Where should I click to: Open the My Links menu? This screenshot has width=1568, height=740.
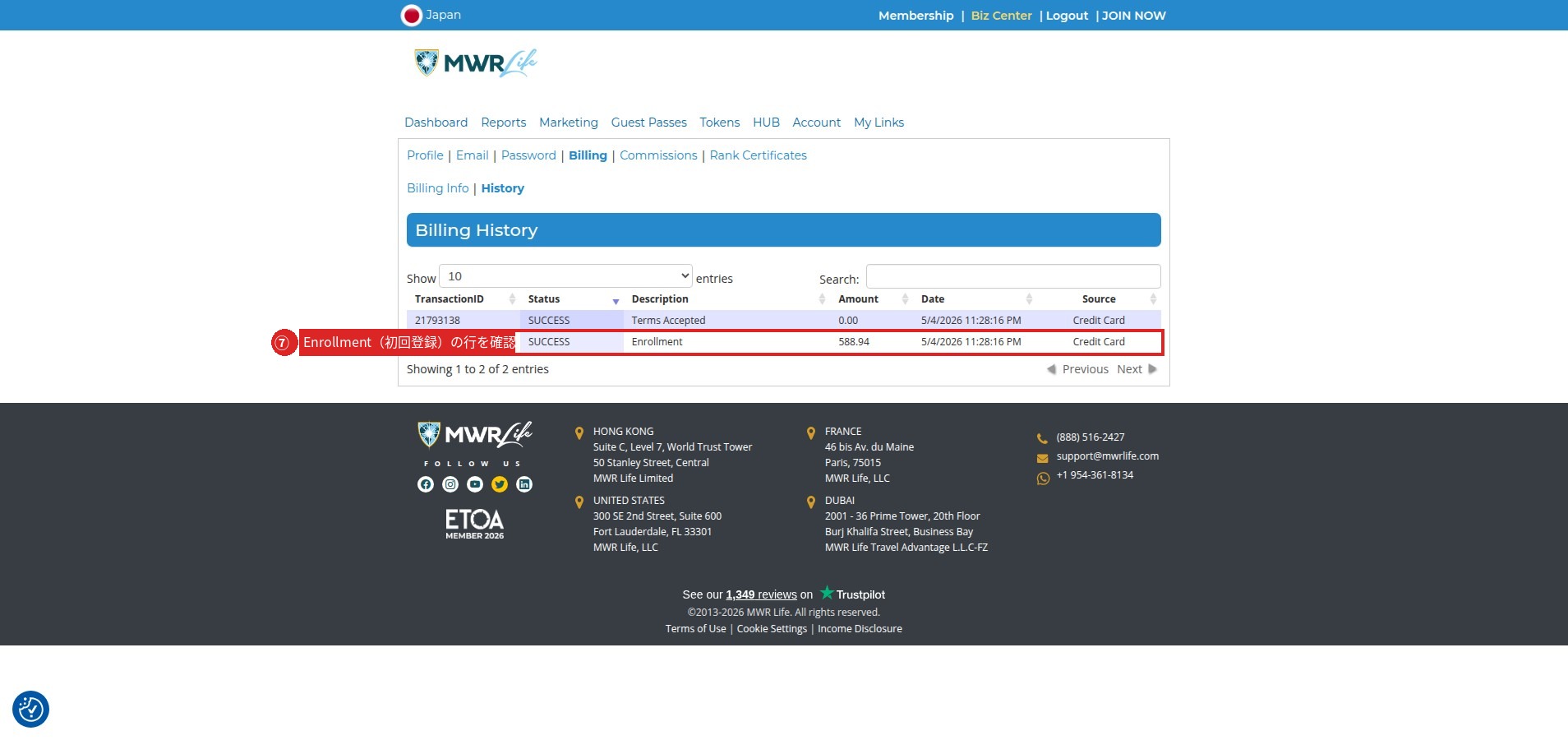point(879,123)
